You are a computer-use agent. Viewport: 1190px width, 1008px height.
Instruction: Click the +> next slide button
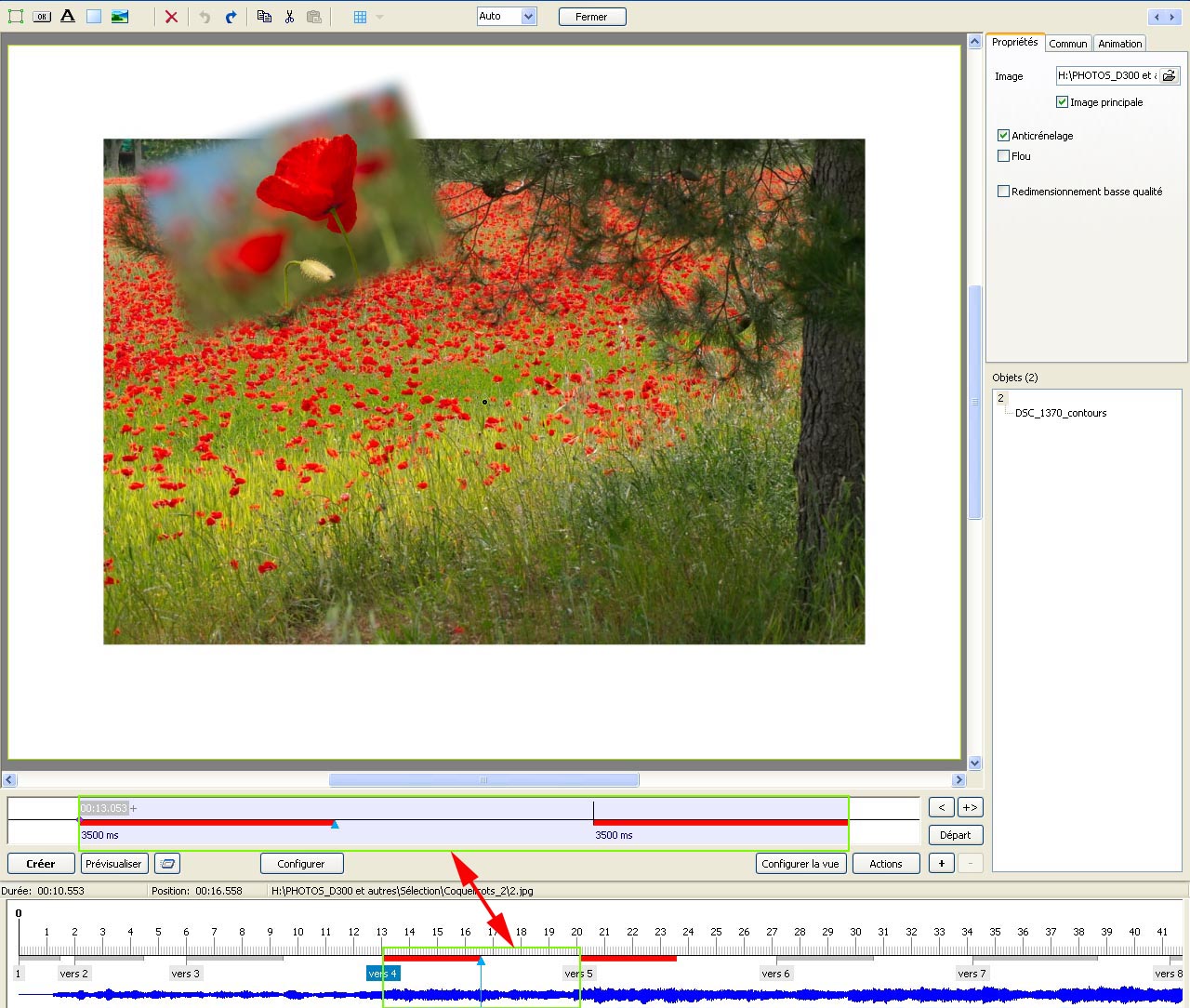(970, 807)
